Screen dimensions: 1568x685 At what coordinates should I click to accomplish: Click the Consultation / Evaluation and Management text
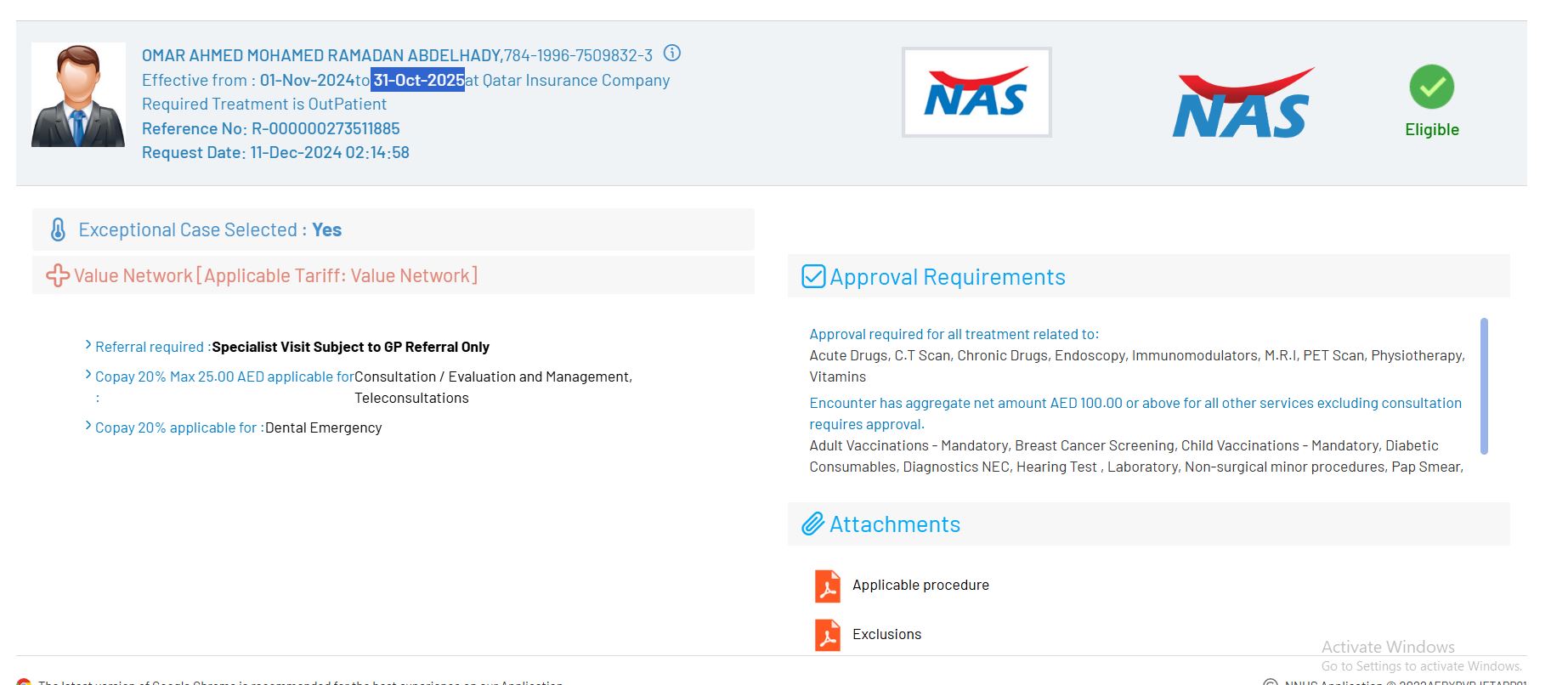coord(493,376)
